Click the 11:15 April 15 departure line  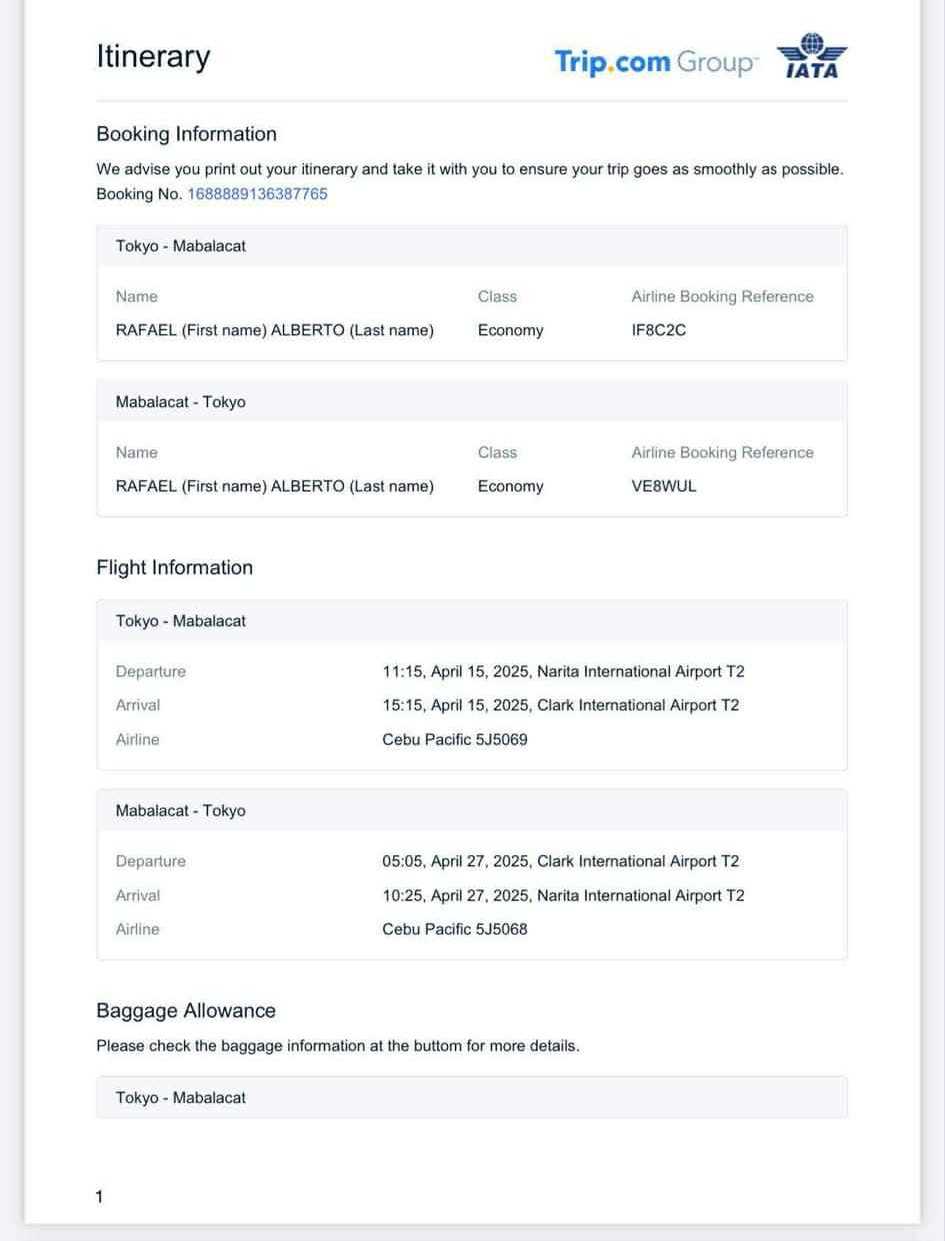[x=563, y=672]
